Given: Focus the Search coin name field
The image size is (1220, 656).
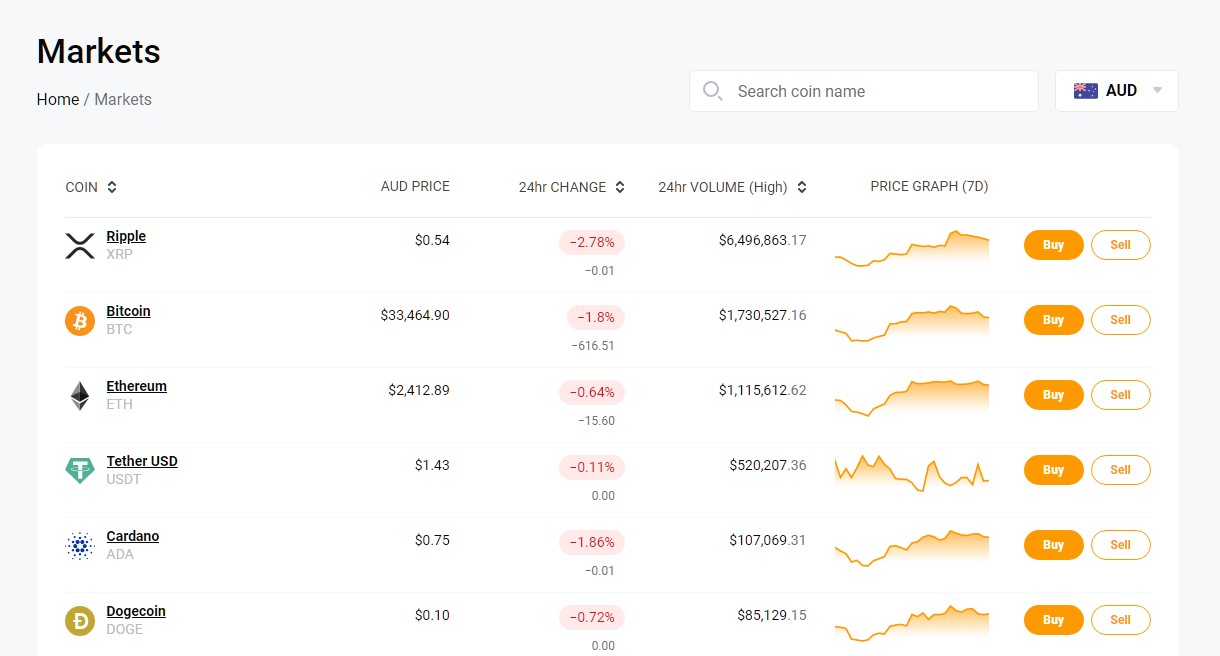Looking at the screenshot, I should tap(864, 91).
